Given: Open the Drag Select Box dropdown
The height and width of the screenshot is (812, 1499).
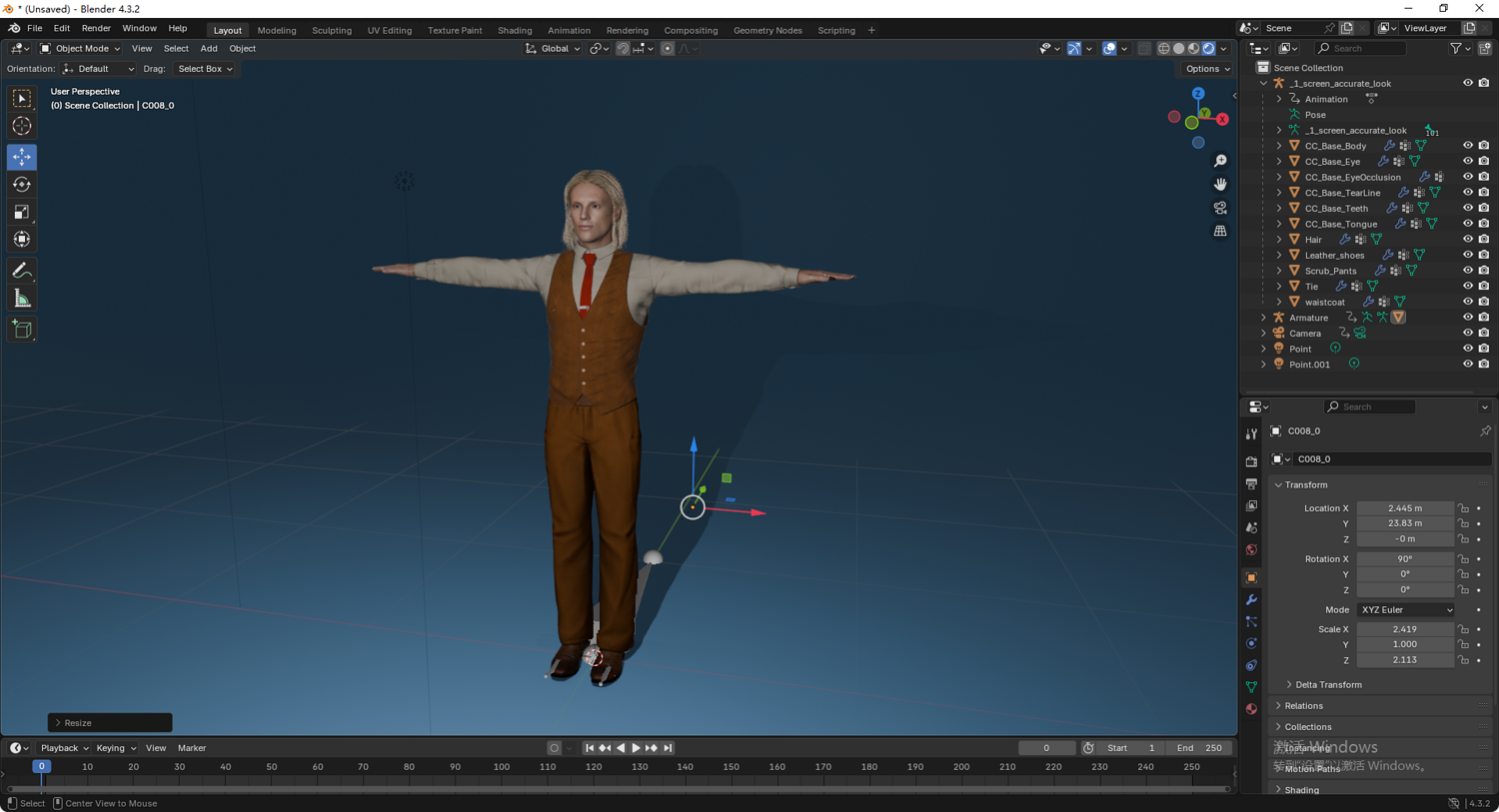Looking at the screenshot, I should coord(205,69).
